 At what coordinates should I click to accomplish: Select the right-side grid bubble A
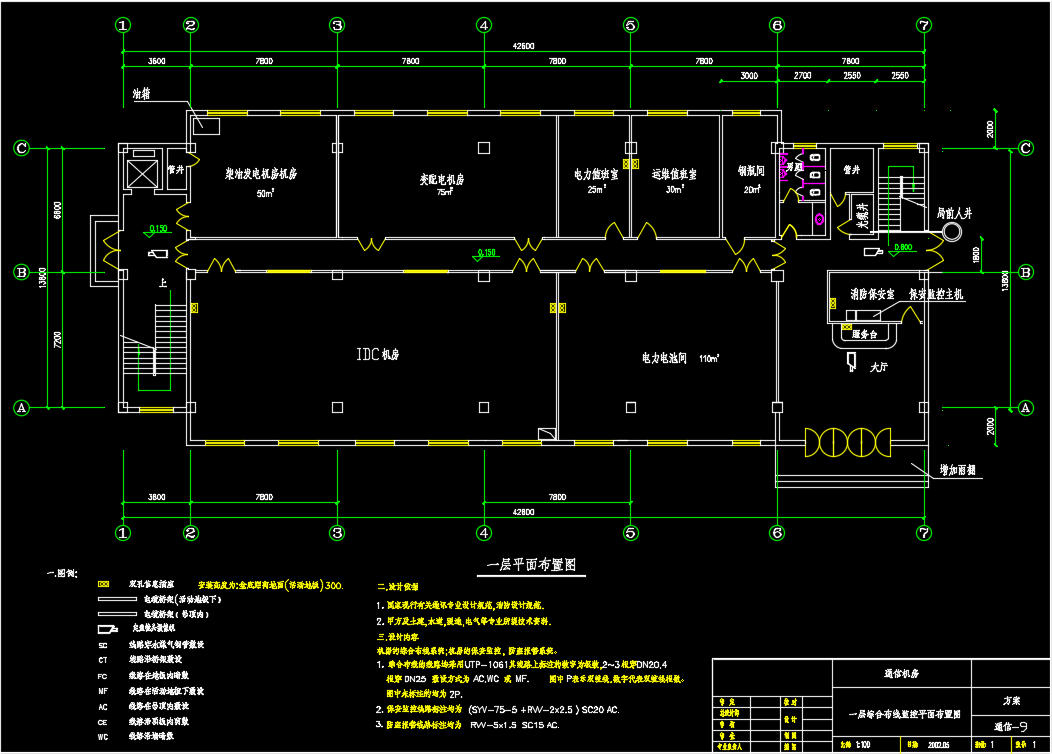(x=1025, y=408)
